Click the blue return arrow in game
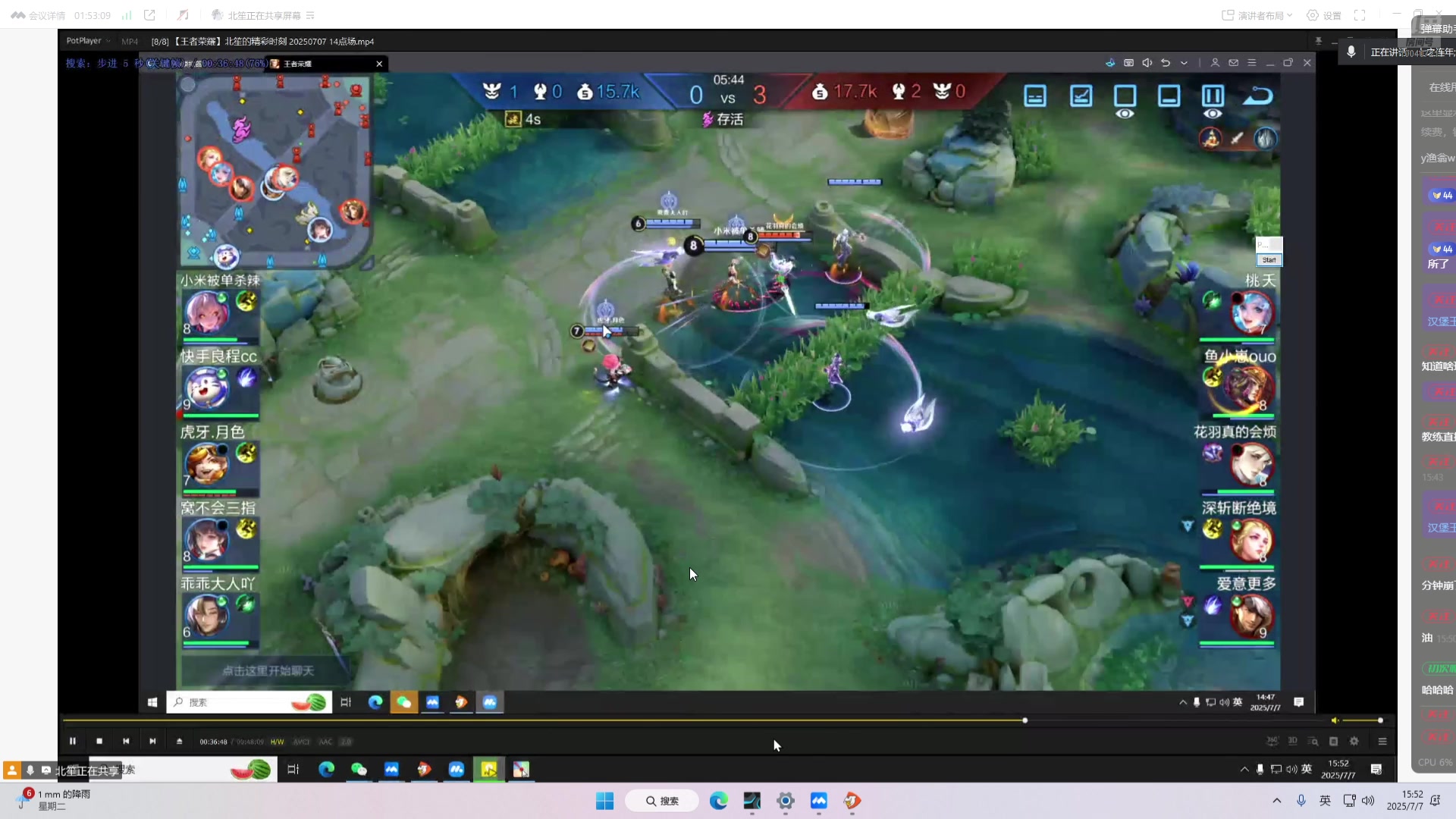 (x=1258, y=96)
